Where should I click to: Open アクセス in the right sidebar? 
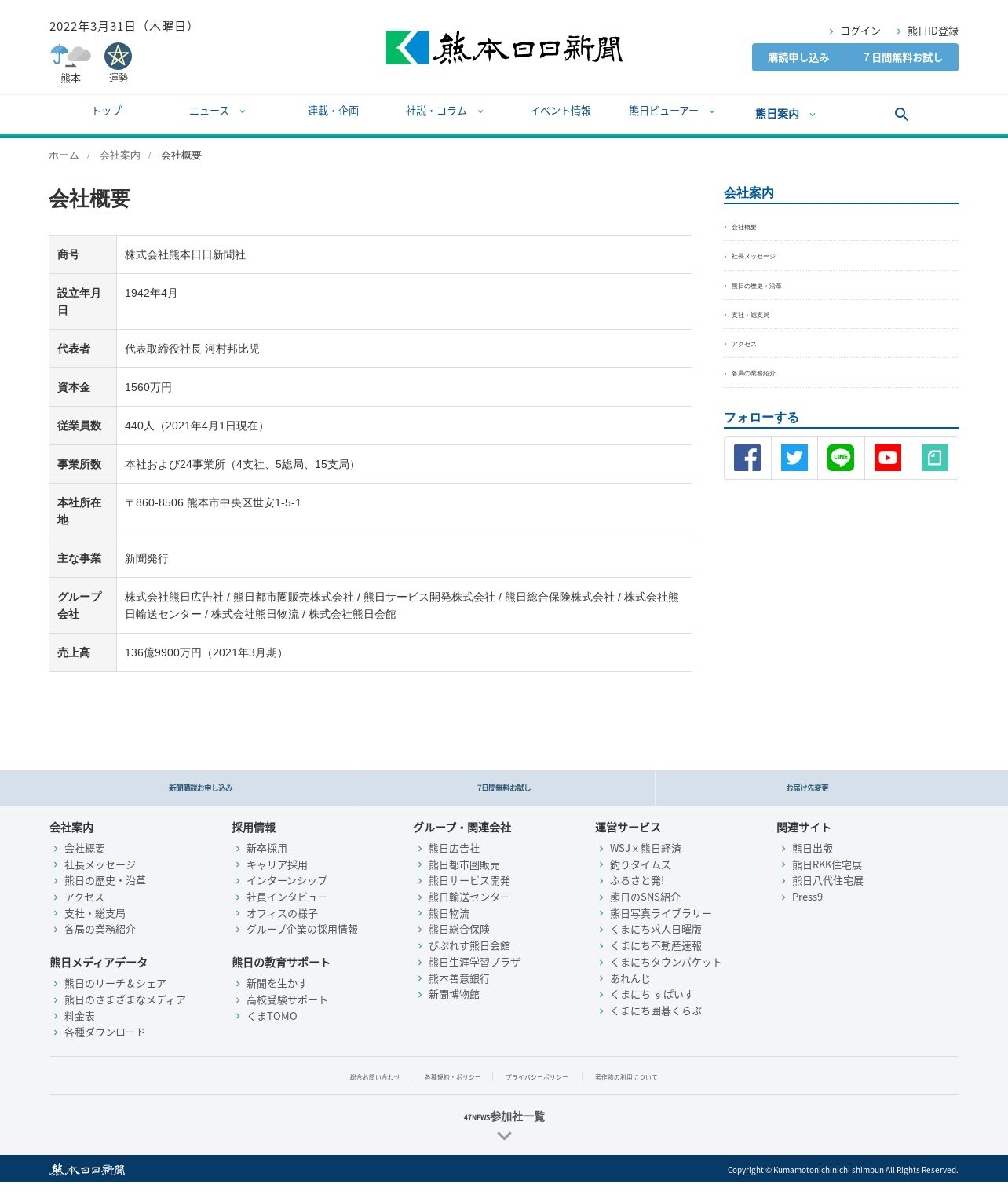click(x=744, y=344)
